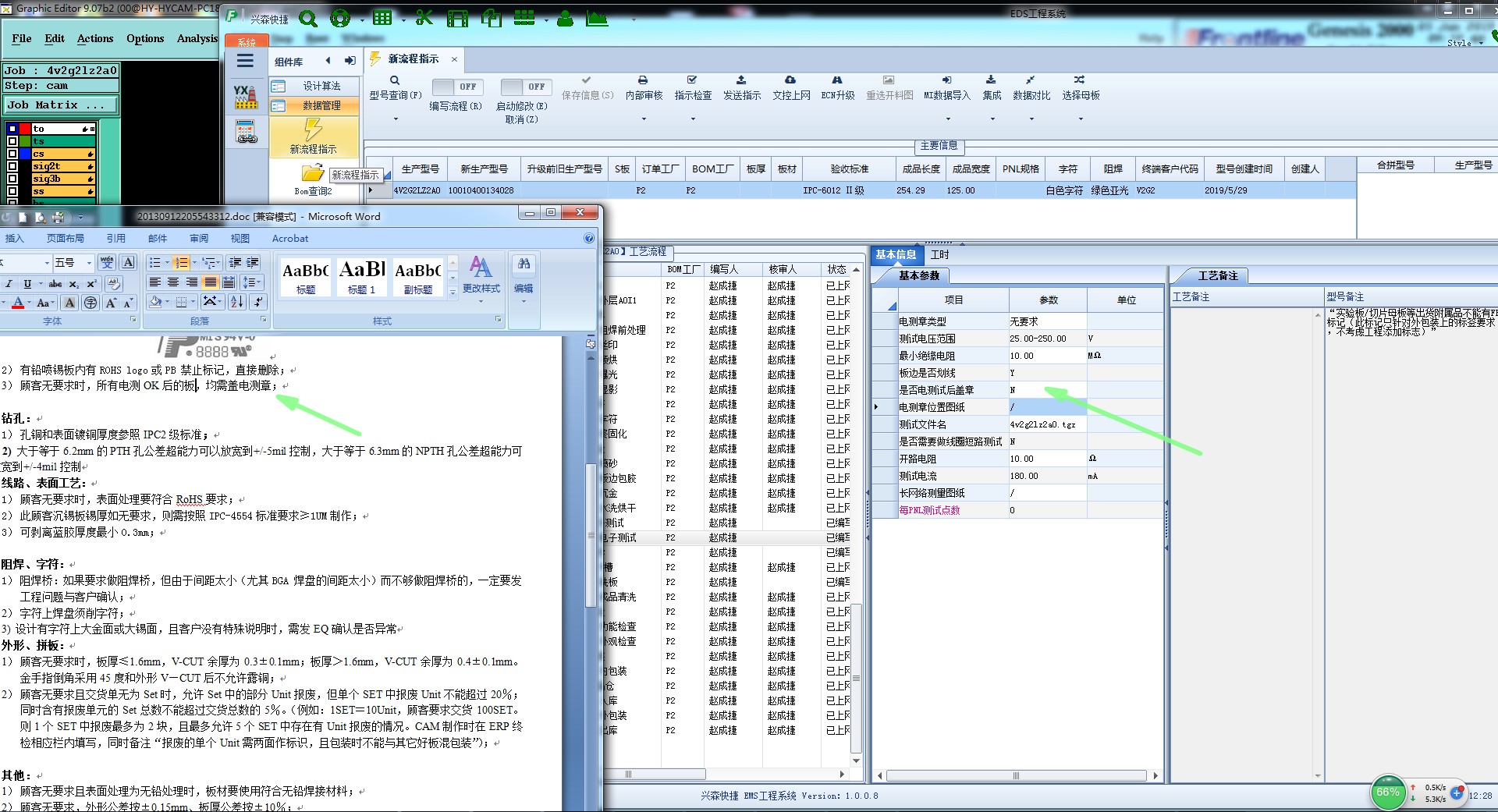
Task: Click the 新流程指示 lightning button
Action: coord(314,137)
